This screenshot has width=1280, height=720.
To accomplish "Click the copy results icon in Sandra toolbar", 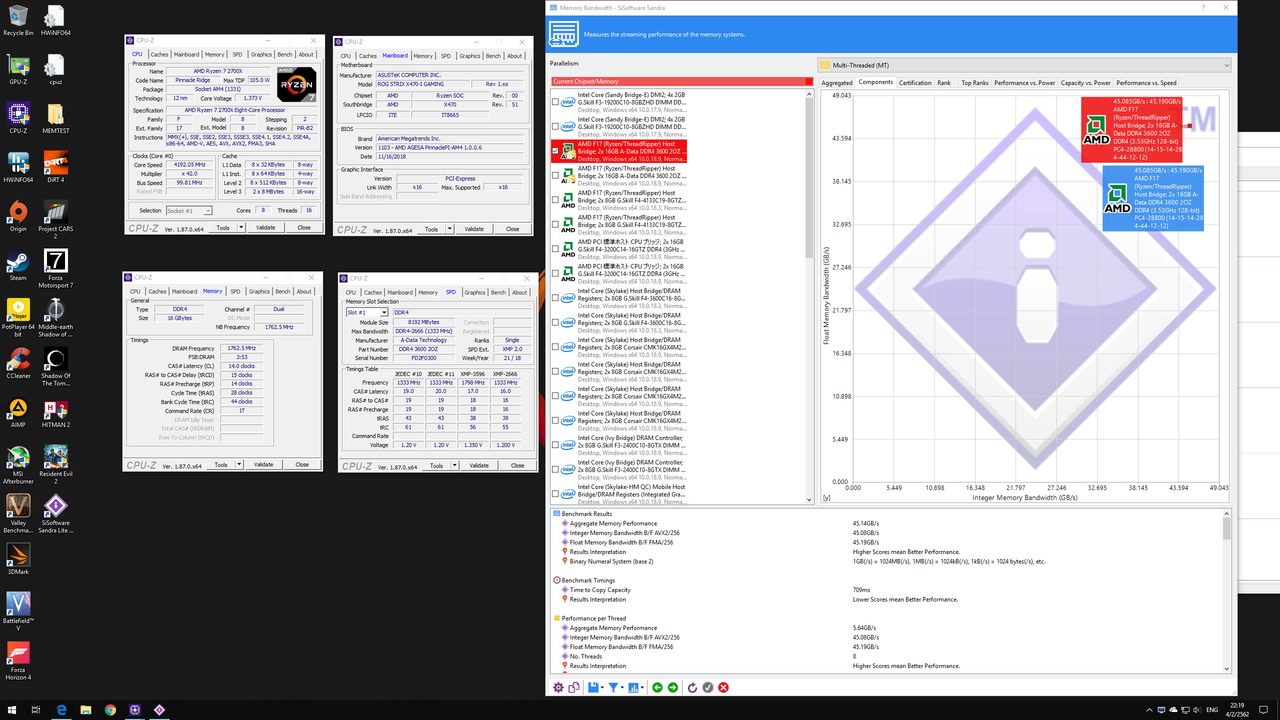I will pos(574,687).
